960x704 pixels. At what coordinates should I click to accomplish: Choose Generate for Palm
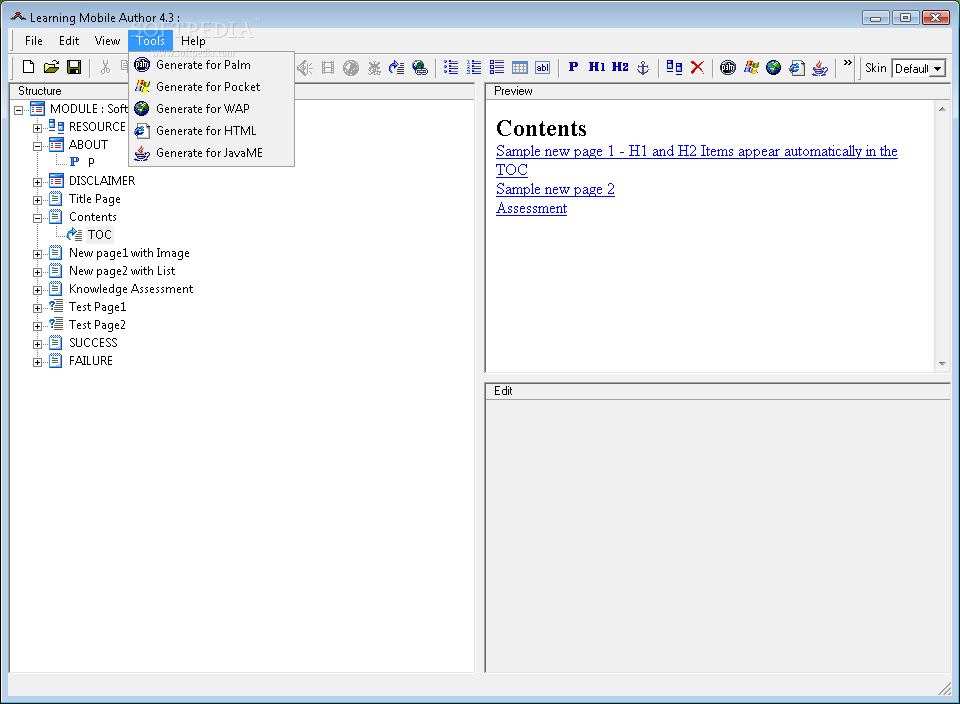[x=211, y=65]
